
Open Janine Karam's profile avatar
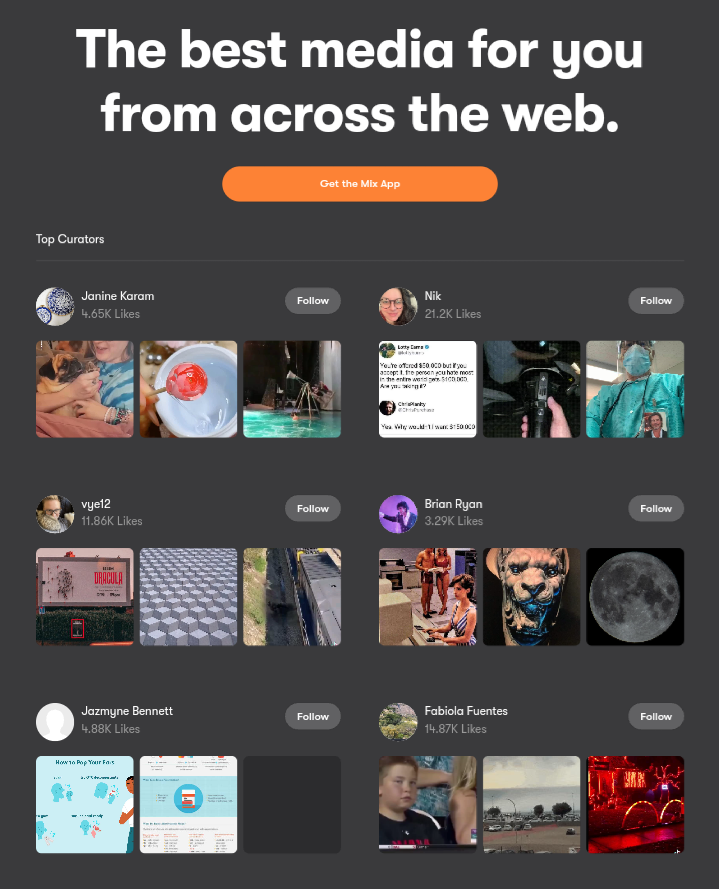tap(55, 306)
